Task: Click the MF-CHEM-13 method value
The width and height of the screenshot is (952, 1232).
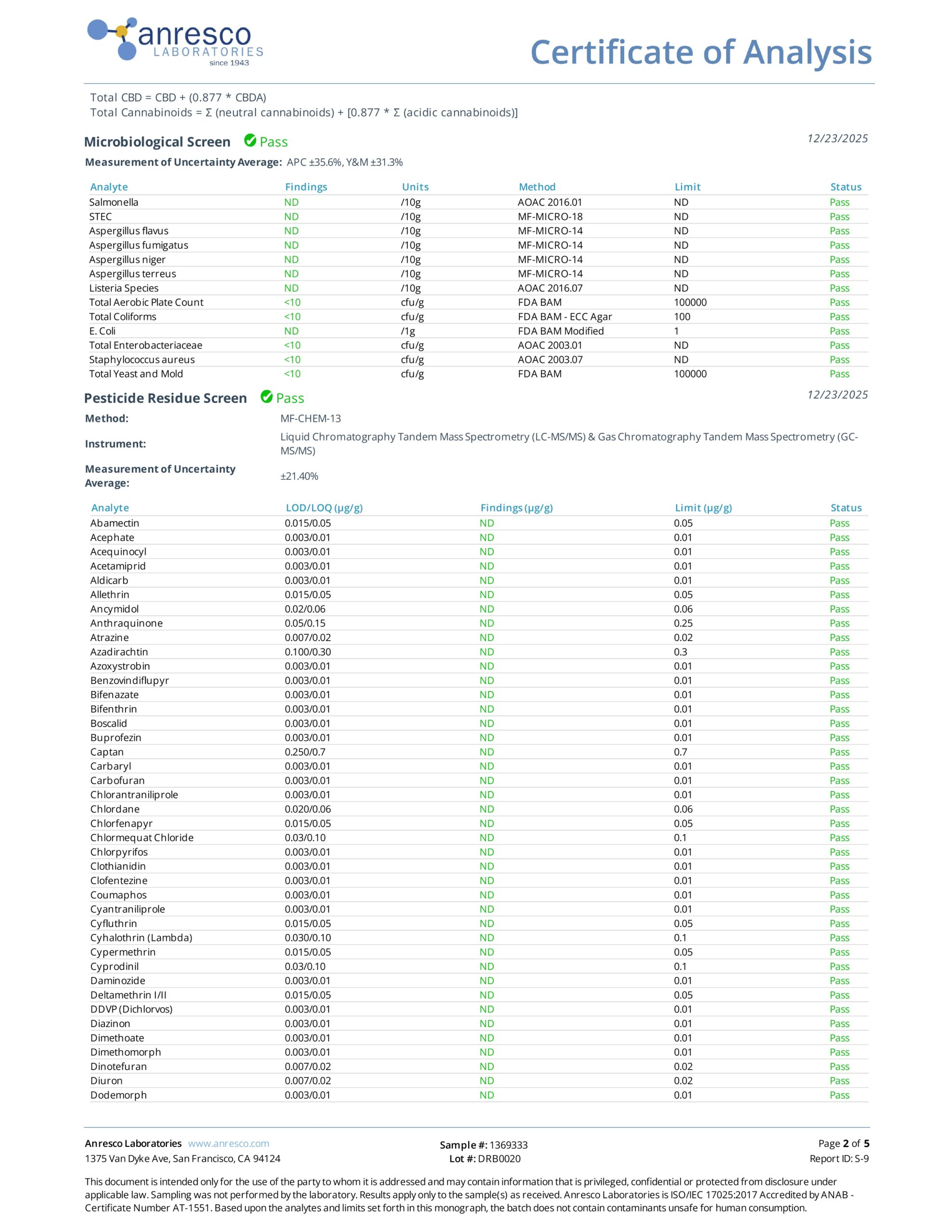Action: pyautogui.click(x=310, y=419)
